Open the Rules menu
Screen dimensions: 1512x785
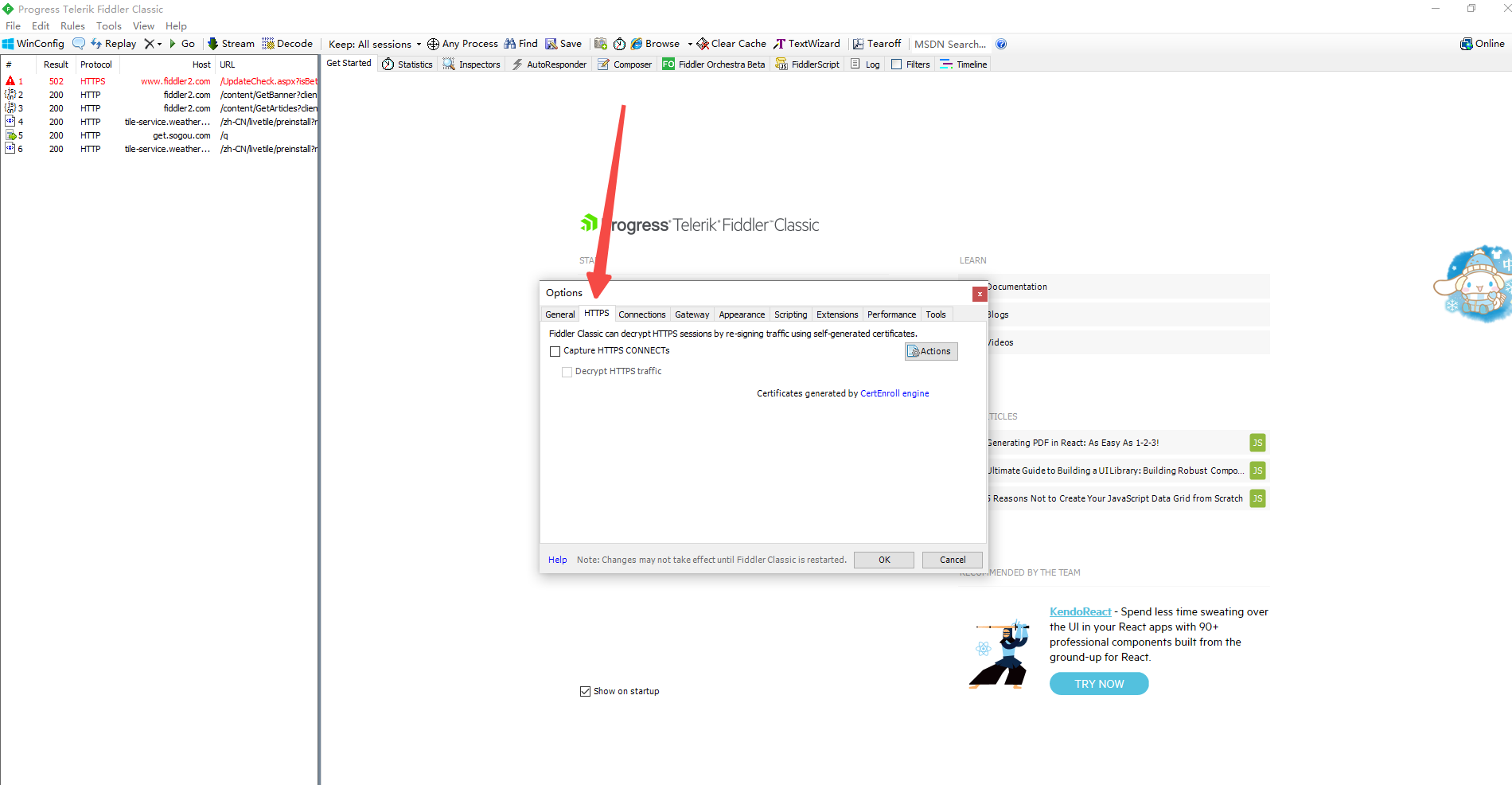[72, 25]
